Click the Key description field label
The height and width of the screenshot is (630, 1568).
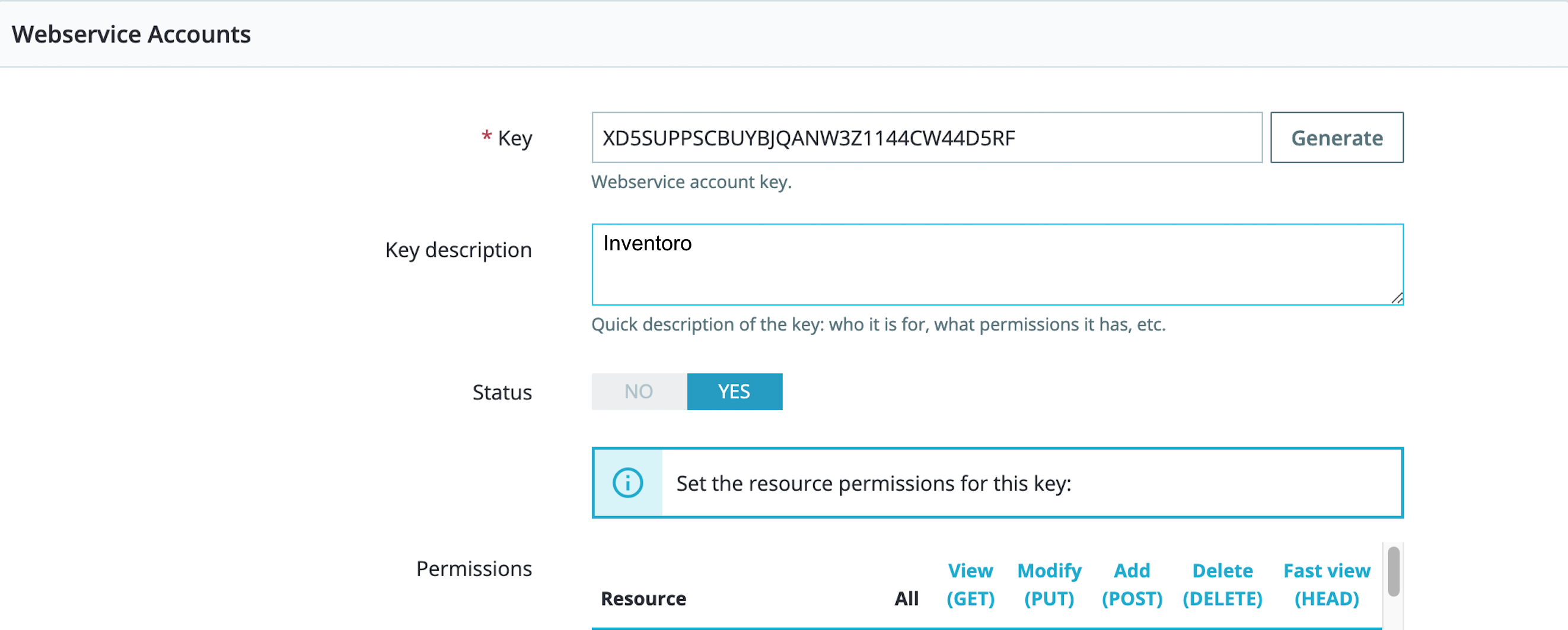coord(458,250)
